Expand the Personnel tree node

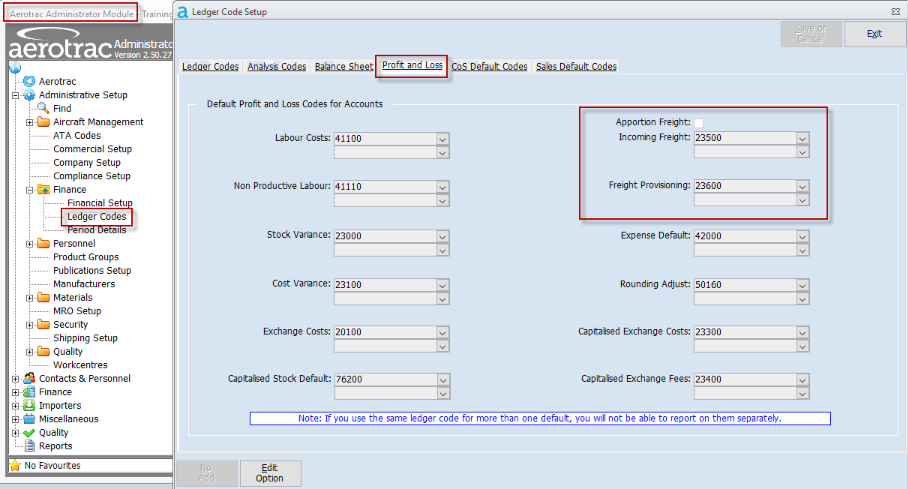[x=30, y=244]
